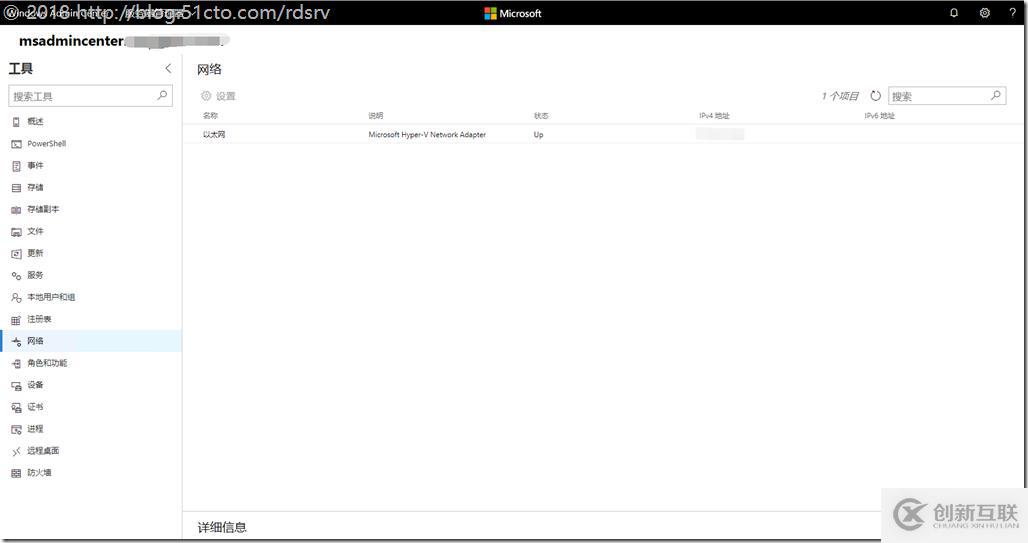Click the 详细信息 details heading

pos(222,527)
